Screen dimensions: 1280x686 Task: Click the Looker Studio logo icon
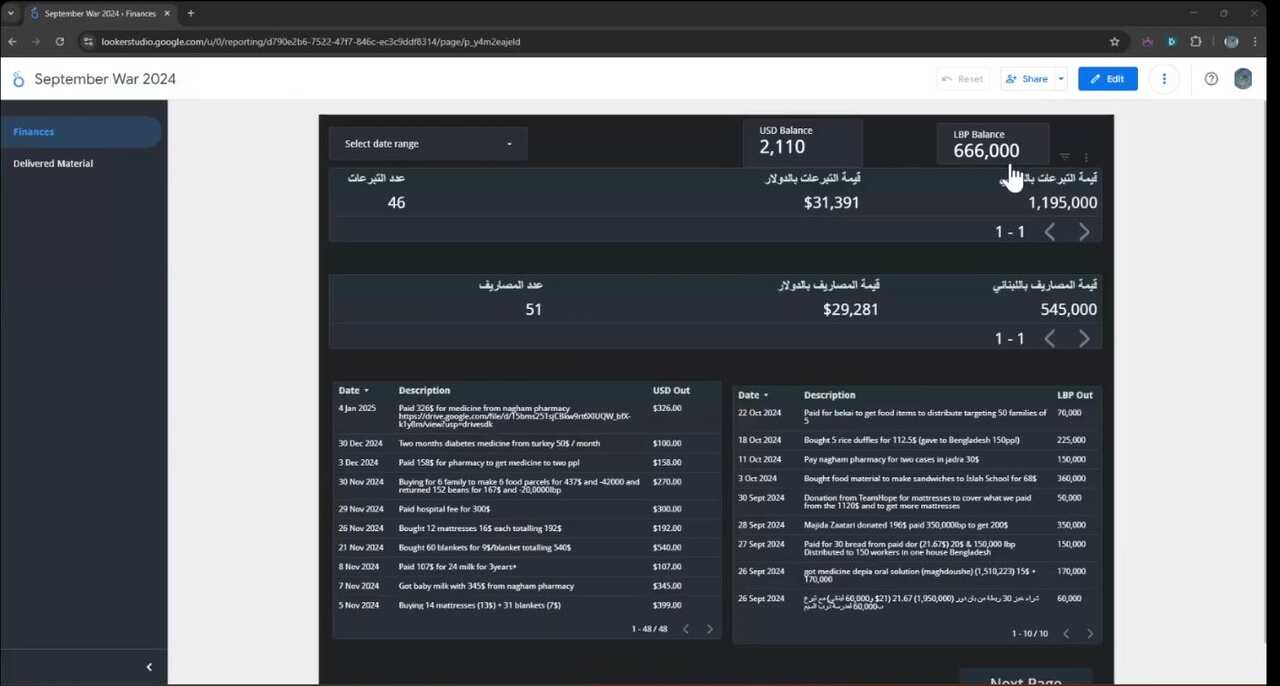[x=18, y=79]
